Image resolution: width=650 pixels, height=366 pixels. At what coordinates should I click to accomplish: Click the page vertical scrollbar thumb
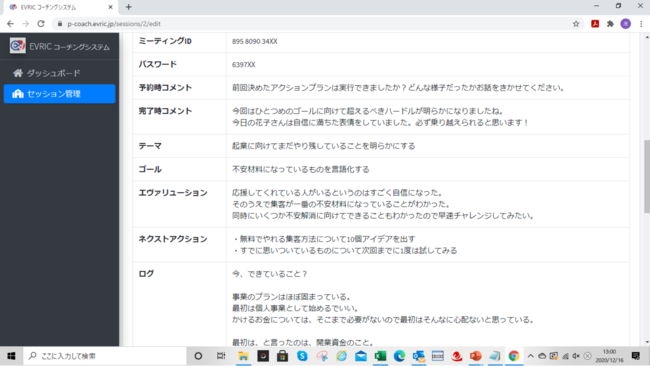pos(647,177)
